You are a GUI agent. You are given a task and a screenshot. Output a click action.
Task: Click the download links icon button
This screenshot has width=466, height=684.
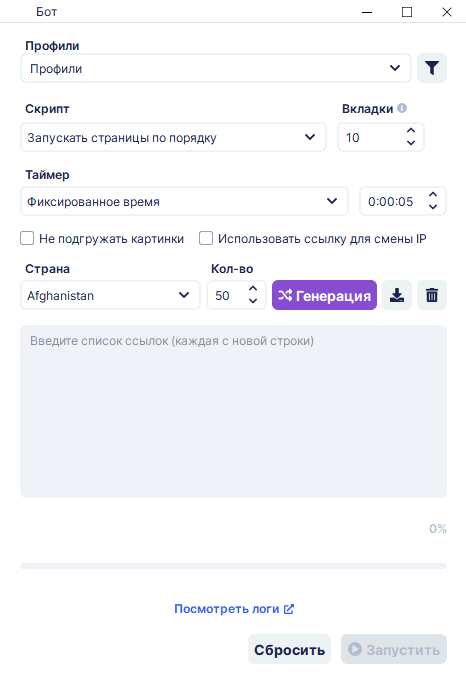397,295
